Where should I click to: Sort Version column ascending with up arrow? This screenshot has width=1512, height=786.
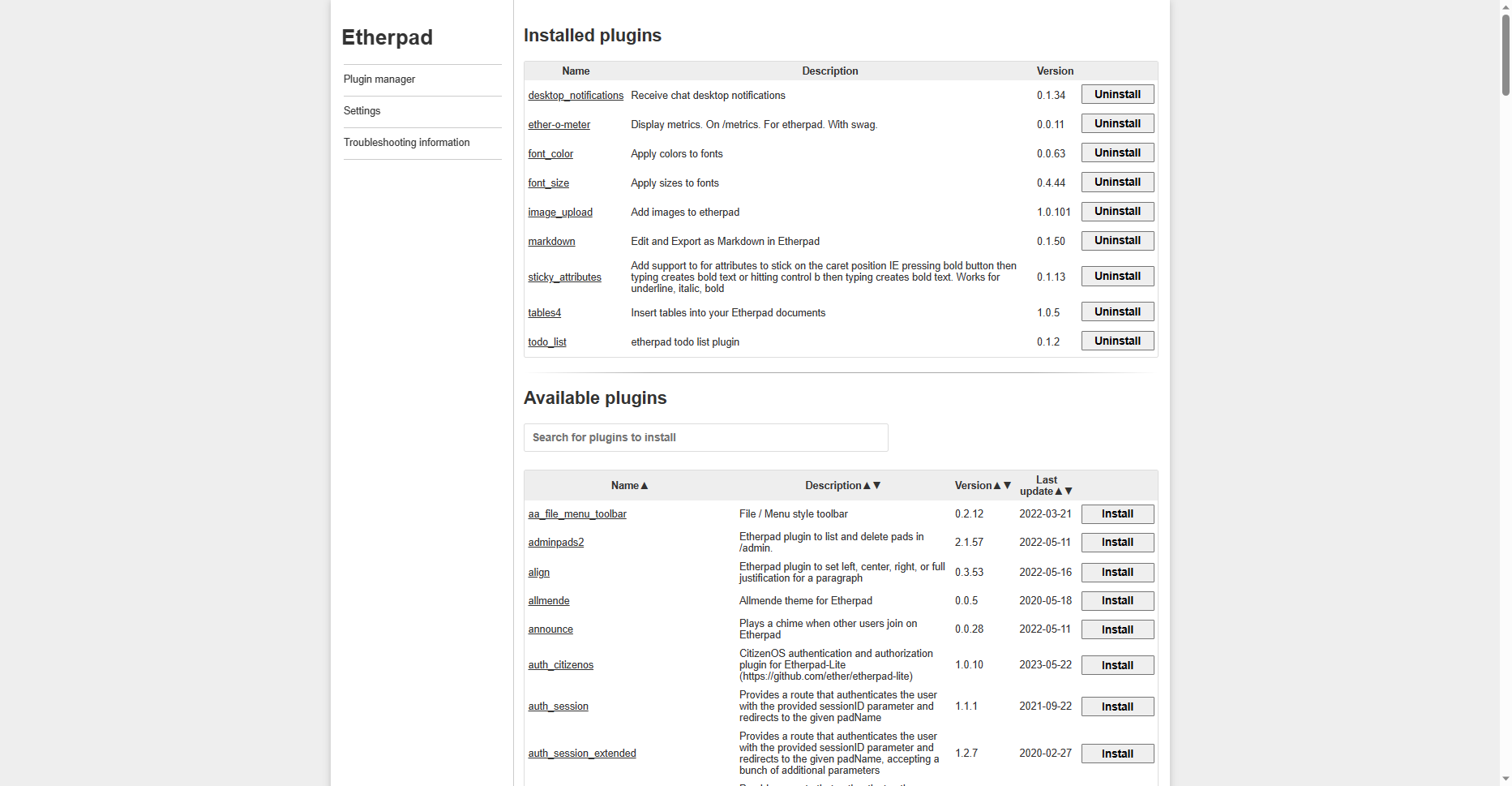coord(997,486)
